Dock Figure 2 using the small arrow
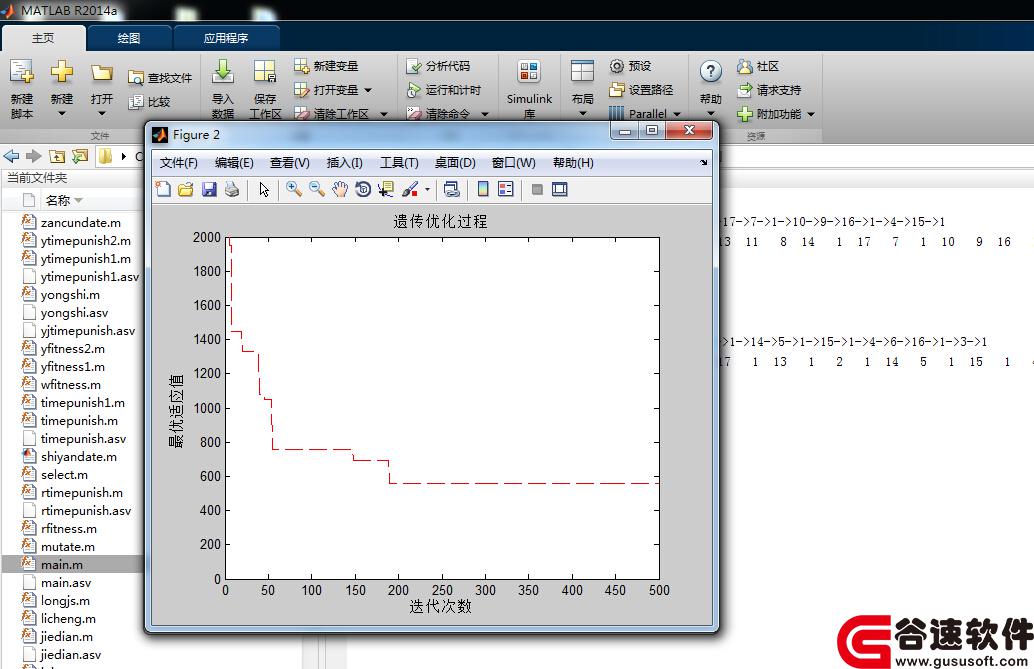Image resolution: width=1034 pixels, height=669 pixels. pyautogui.click(x=704, y=162)
